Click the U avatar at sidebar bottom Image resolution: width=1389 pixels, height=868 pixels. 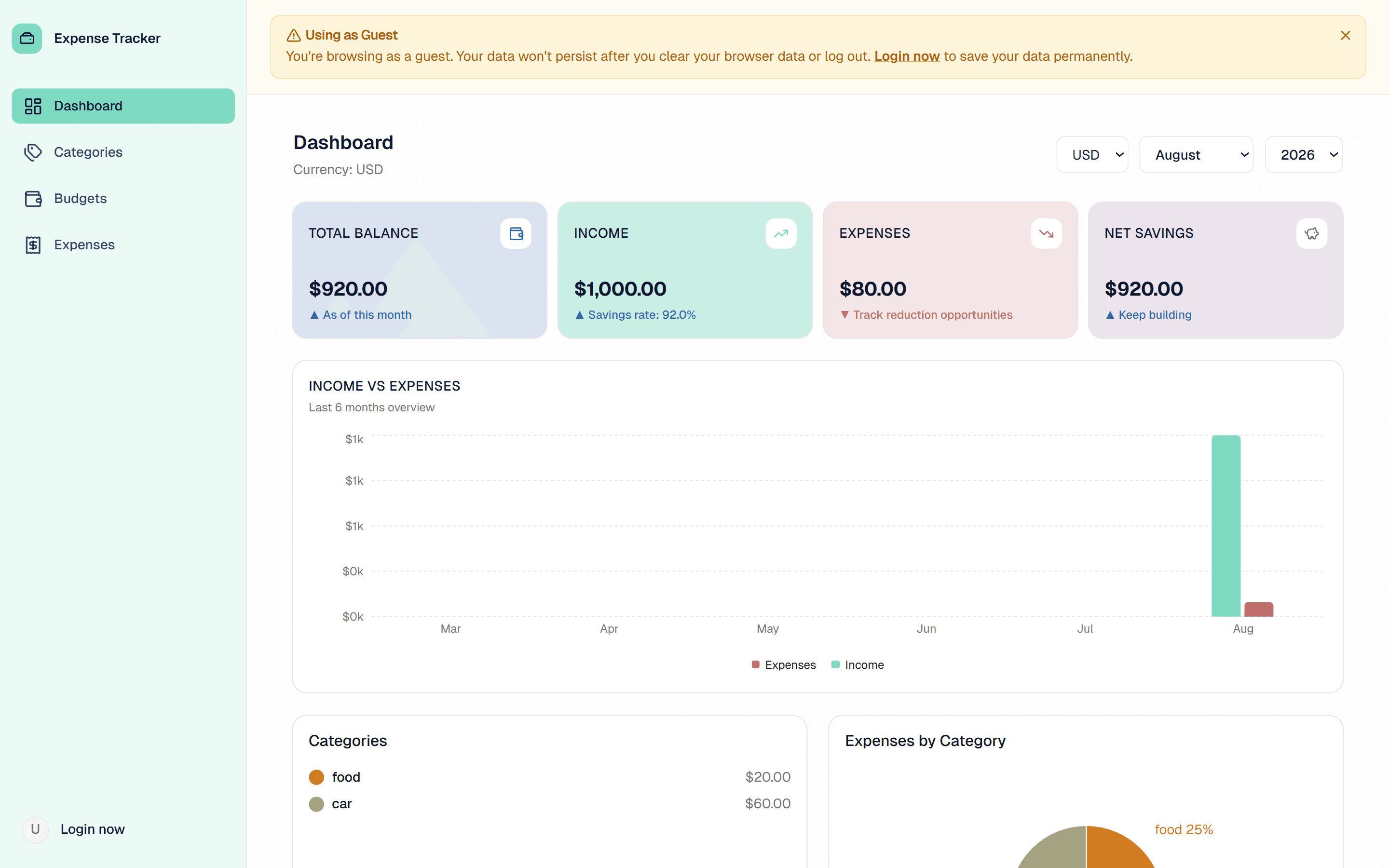36,829
